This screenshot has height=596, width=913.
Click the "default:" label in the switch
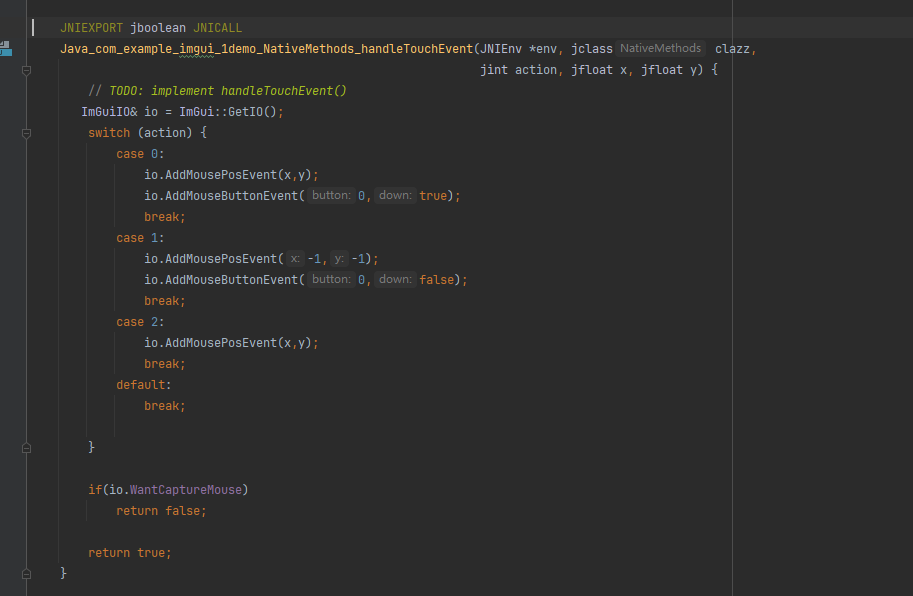(x=143, y=385)
